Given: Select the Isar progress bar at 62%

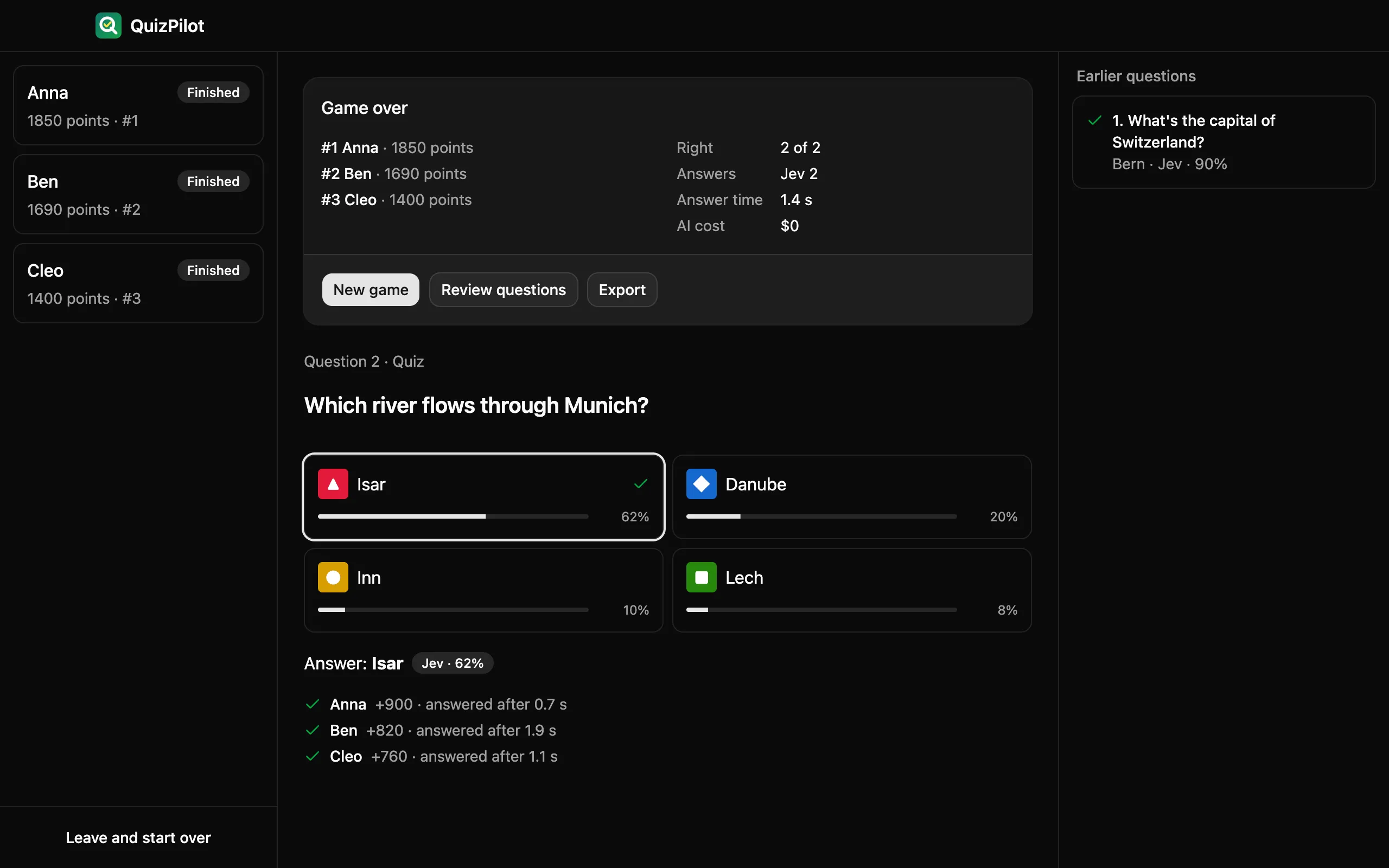Looking at the screenshot, I should point(453,516).
